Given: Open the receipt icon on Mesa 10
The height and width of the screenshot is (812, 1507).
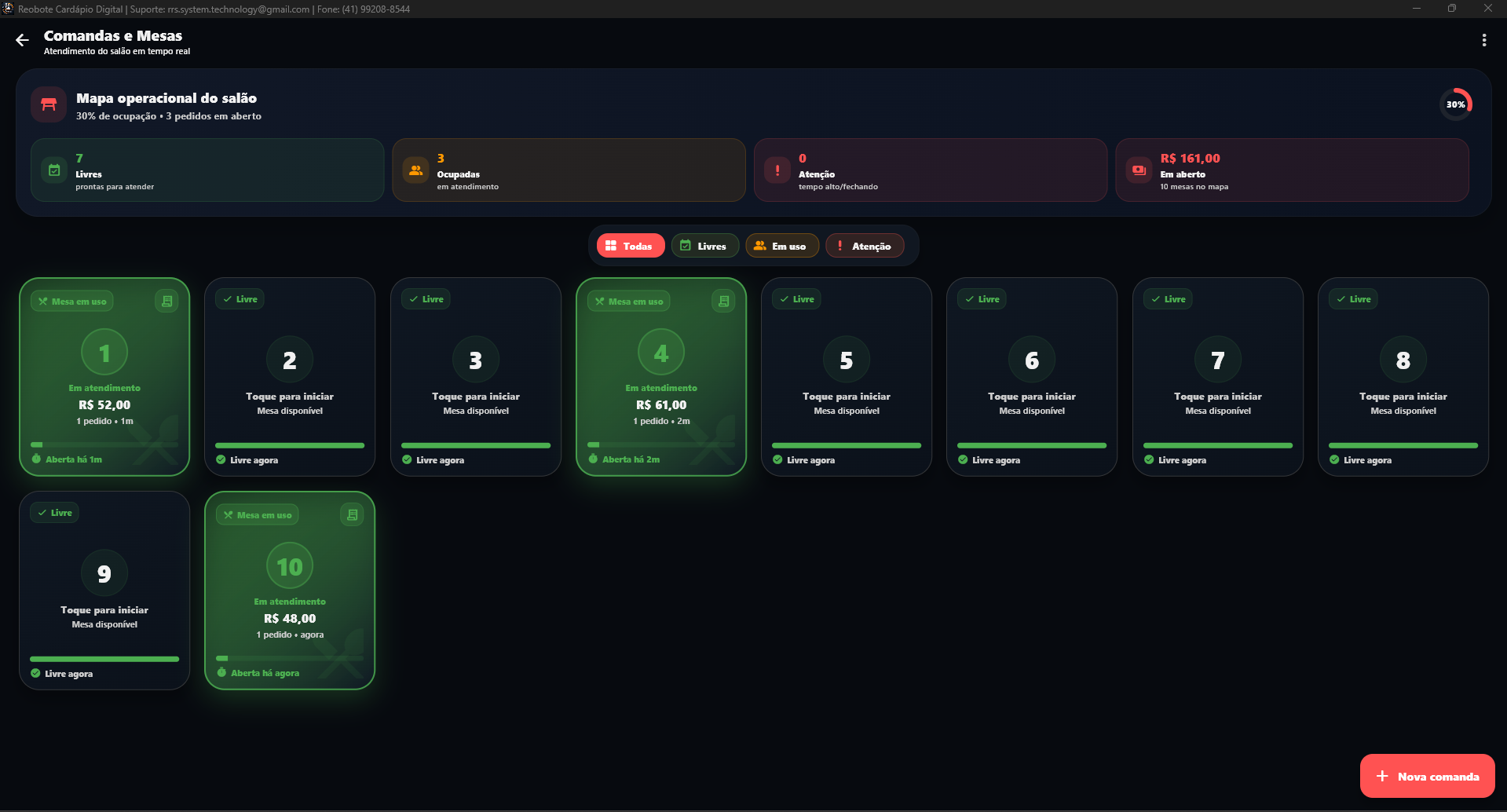Looking at the screenshot, I should click(352, 514).
